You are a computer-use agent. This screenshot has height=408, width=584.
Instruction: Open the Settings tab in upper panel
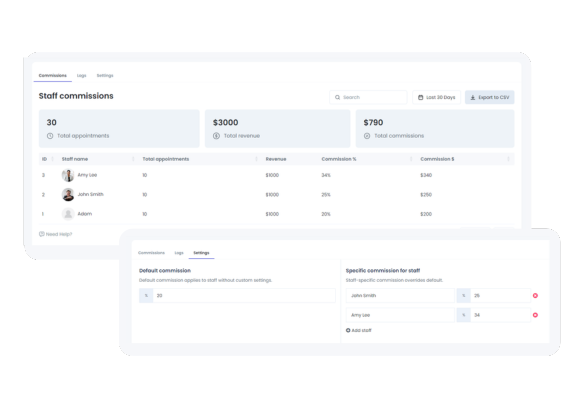(105, 76)
